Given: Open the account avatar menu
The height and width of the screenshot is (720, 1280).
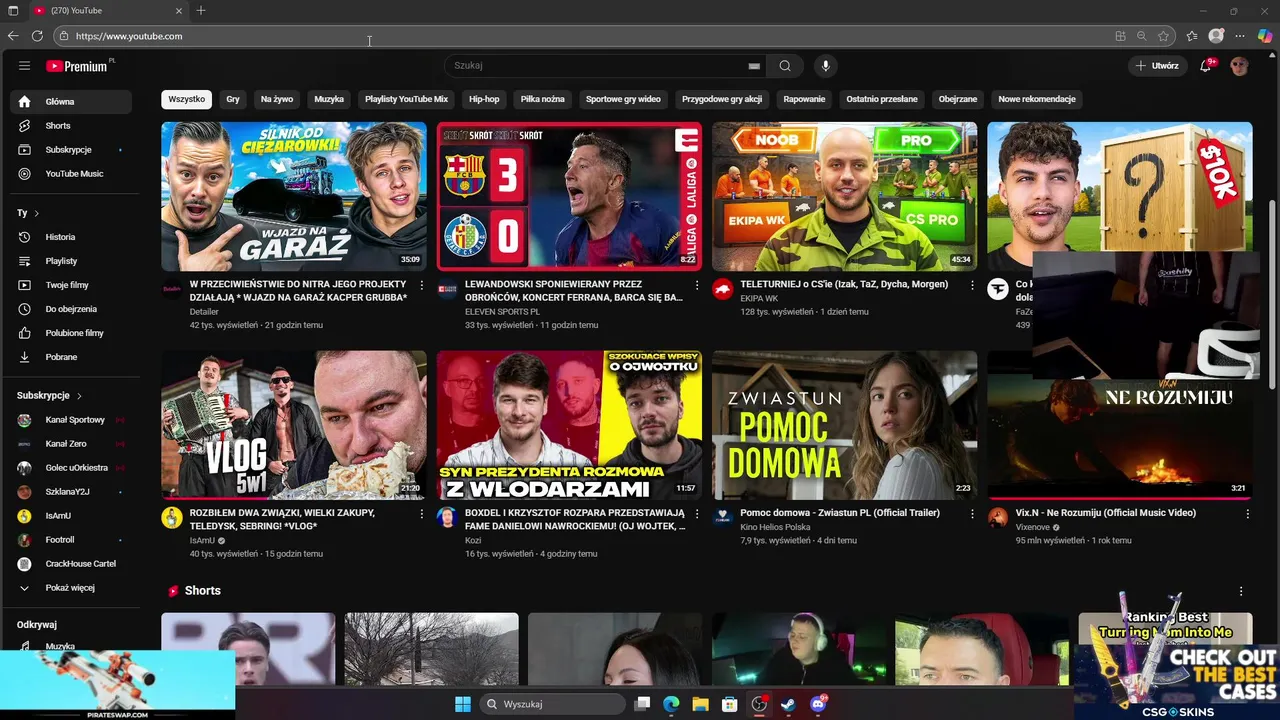Looking at the screenshot, I should pyautogui.click(x=1240, y=66).
